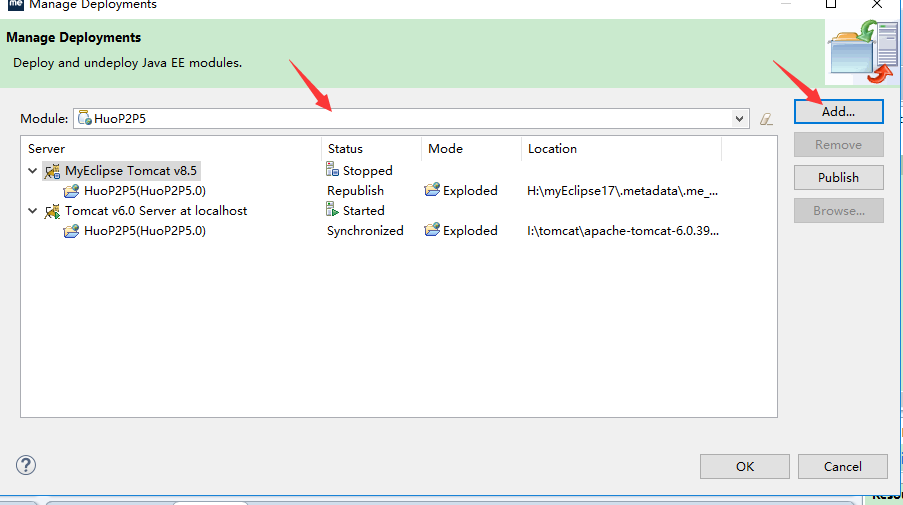The width and height of the screenshot is (903, 505).
Task: Click Exploded mode icon in the Synchronized row
Action: pos(432,230)
